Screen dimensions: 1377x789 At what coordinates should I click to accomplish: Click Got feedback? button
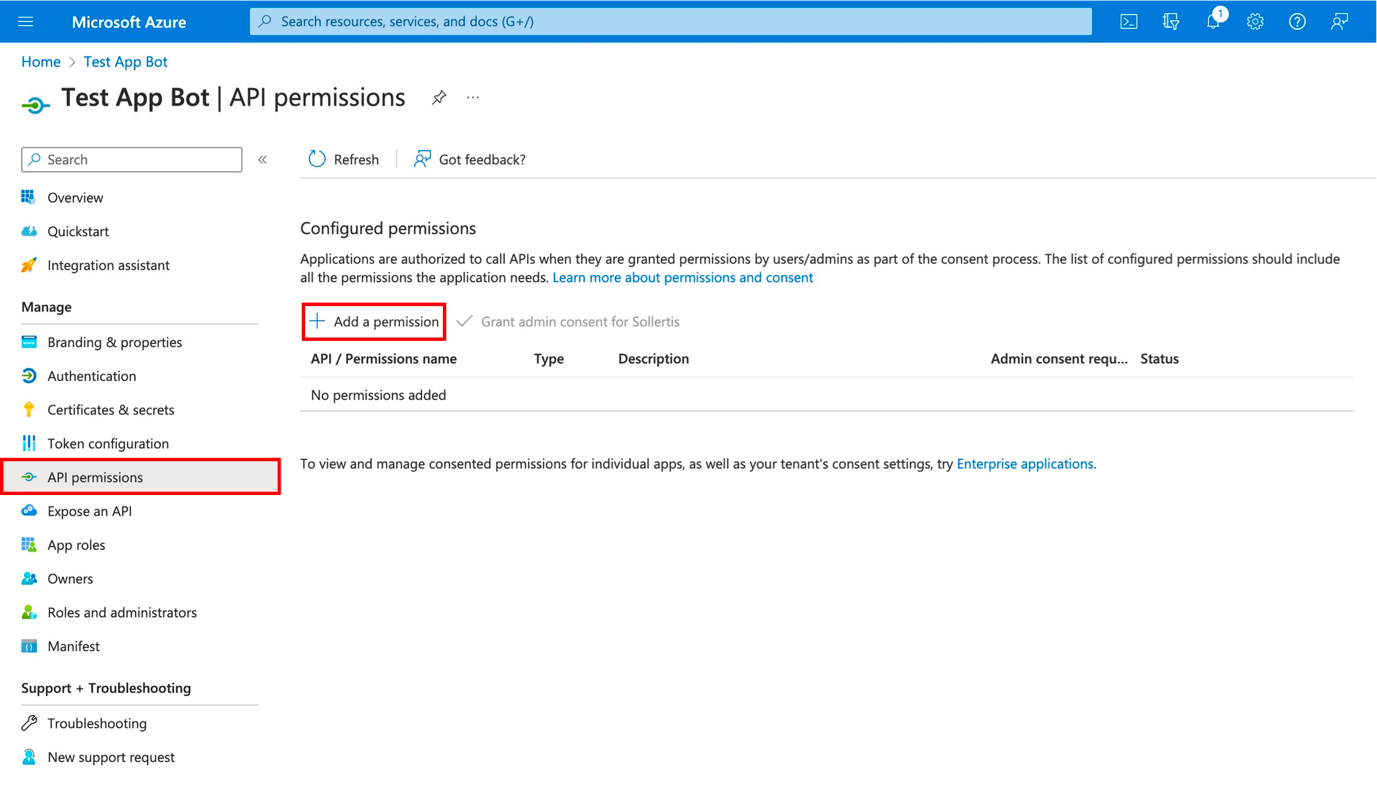pyautogui.click(x=470, y=160)
